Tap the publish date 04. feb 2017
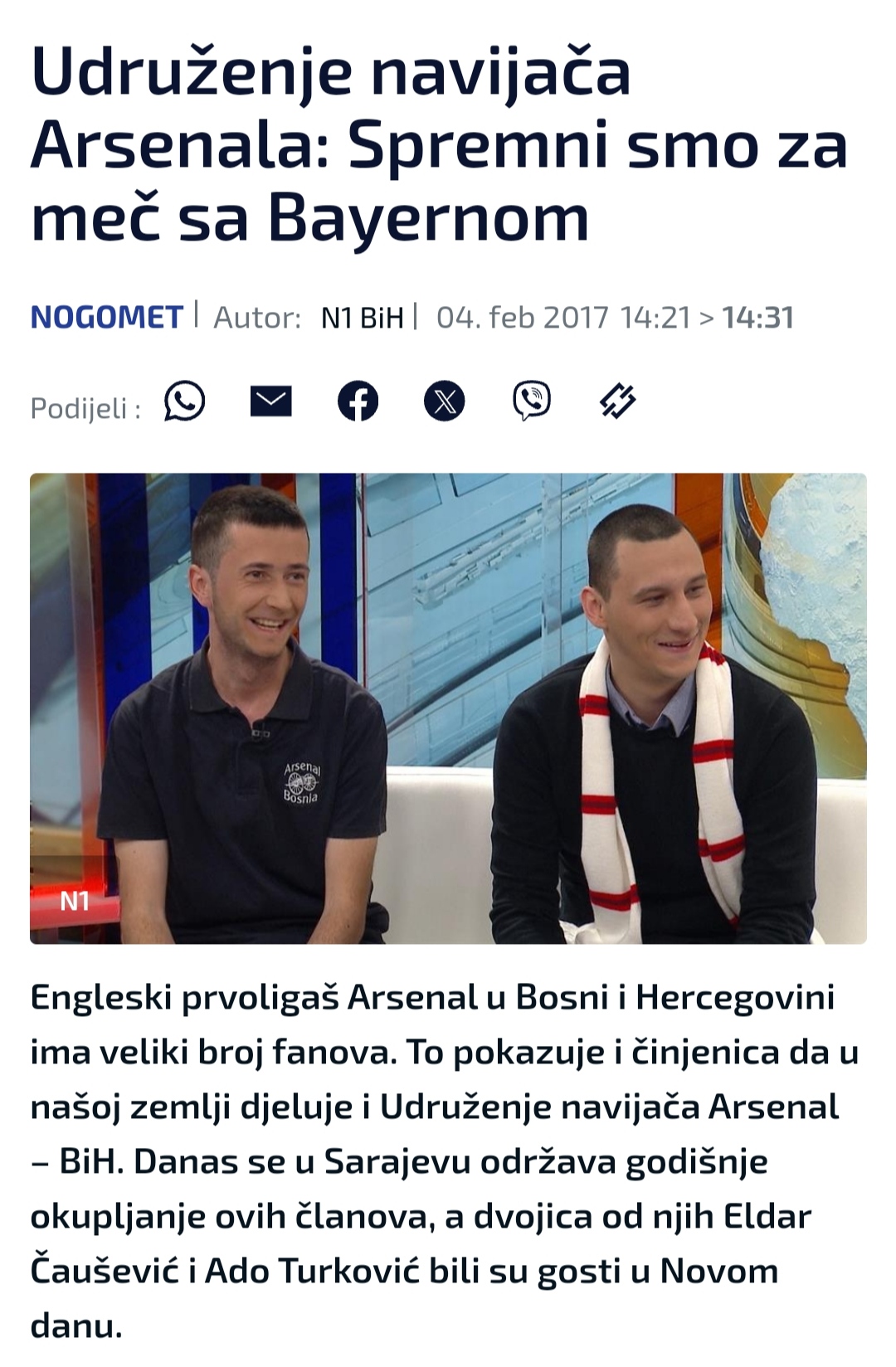This screenshot has height=1367, width=896. coord(523,318)
